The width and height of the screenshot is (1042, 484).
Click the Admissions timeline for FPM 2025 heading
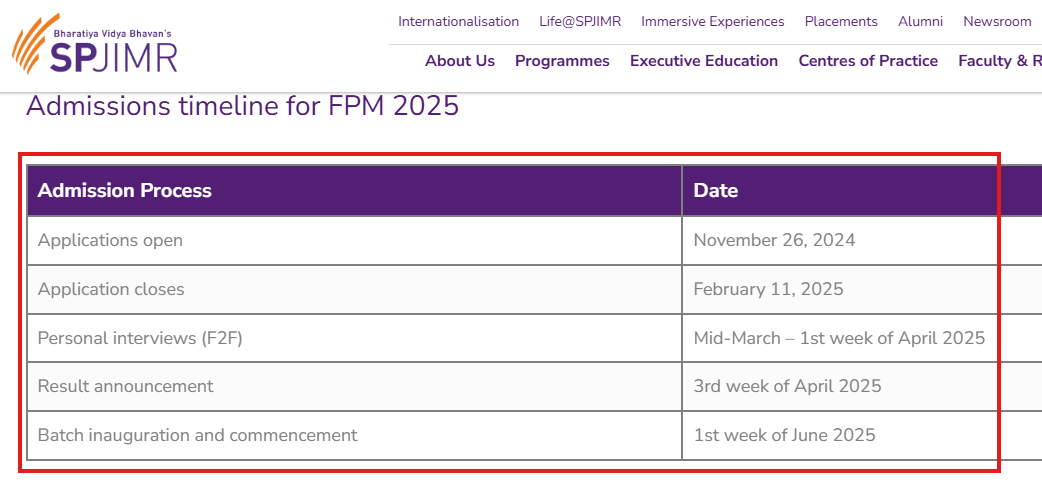click(x=243, y=106)
